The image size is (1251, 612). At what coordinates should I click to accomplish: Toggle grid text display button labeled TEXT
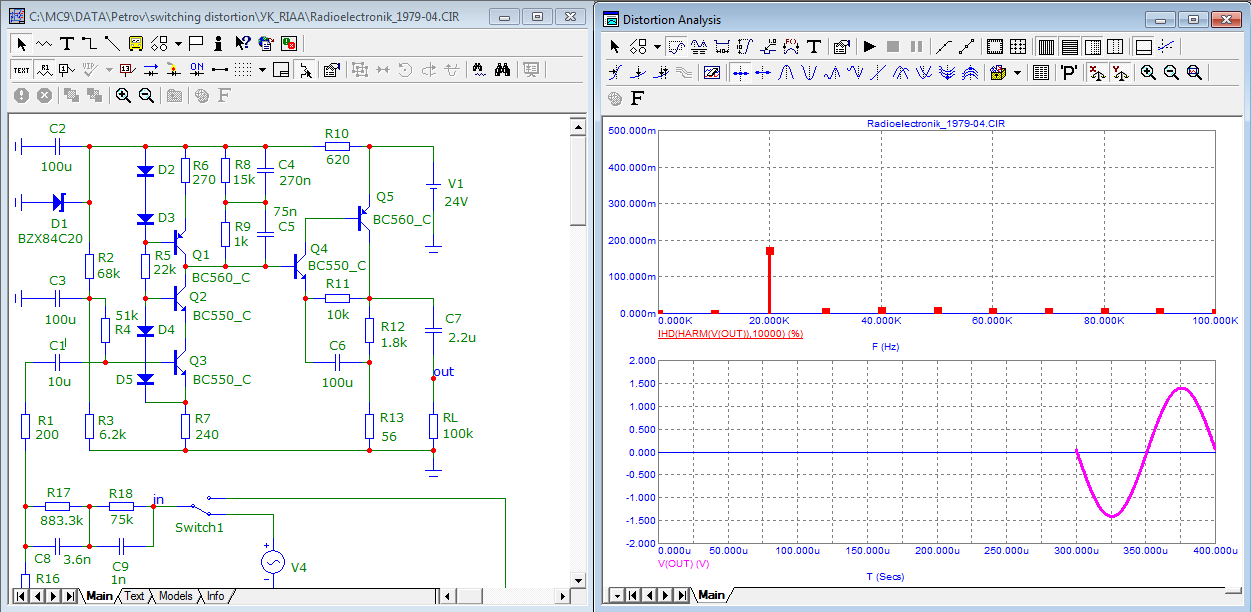point(21,70)
